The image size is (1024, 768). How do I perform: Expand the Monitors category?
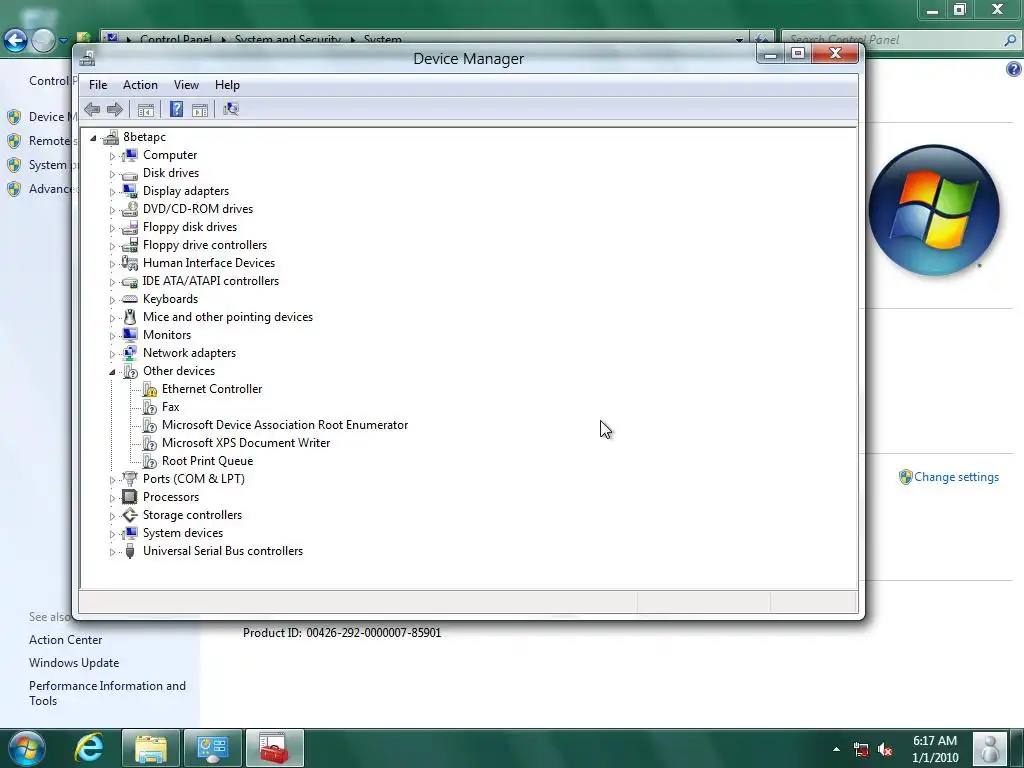[x=112, y=336]
